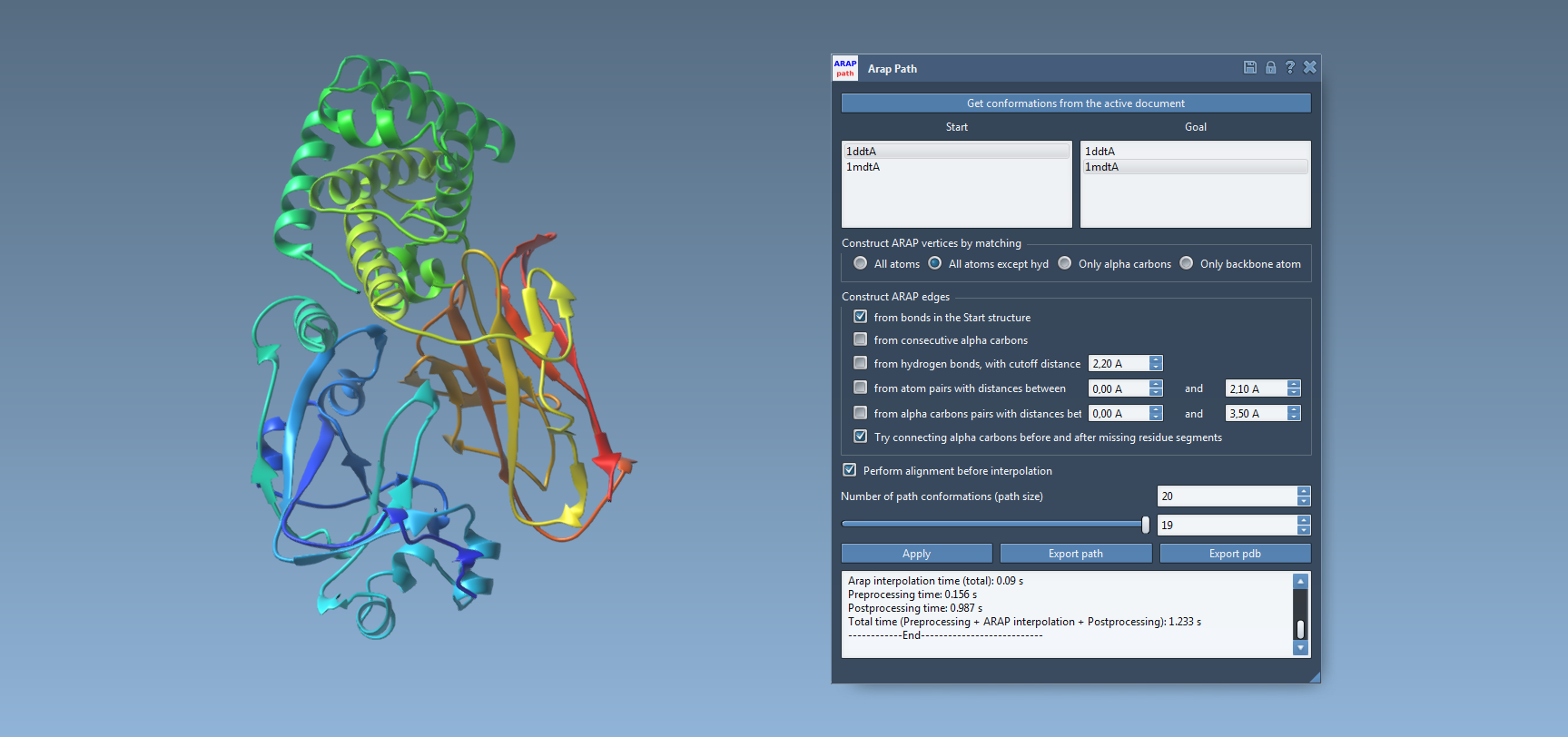The width and height of the screenshot is (1568, 737).
Task: Open help via question mark icon
Action: [1289, 67]
